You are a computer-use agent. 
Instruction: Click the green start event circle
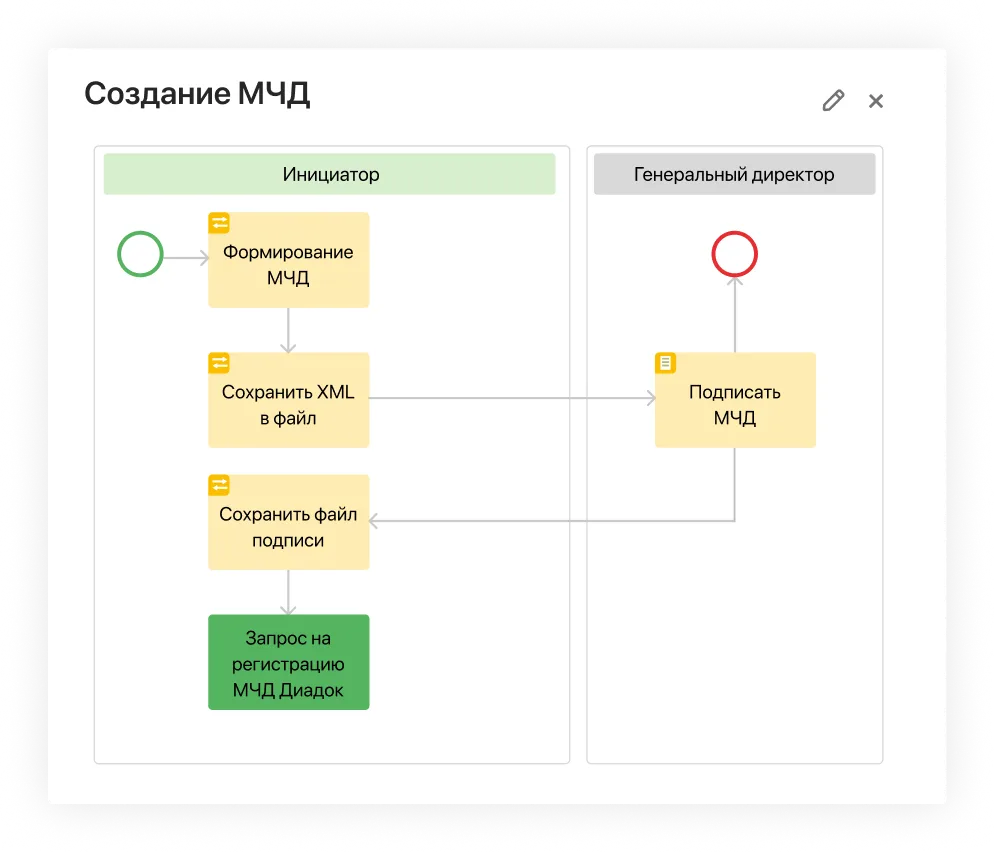pyautogui.click(x=140, y=254)
